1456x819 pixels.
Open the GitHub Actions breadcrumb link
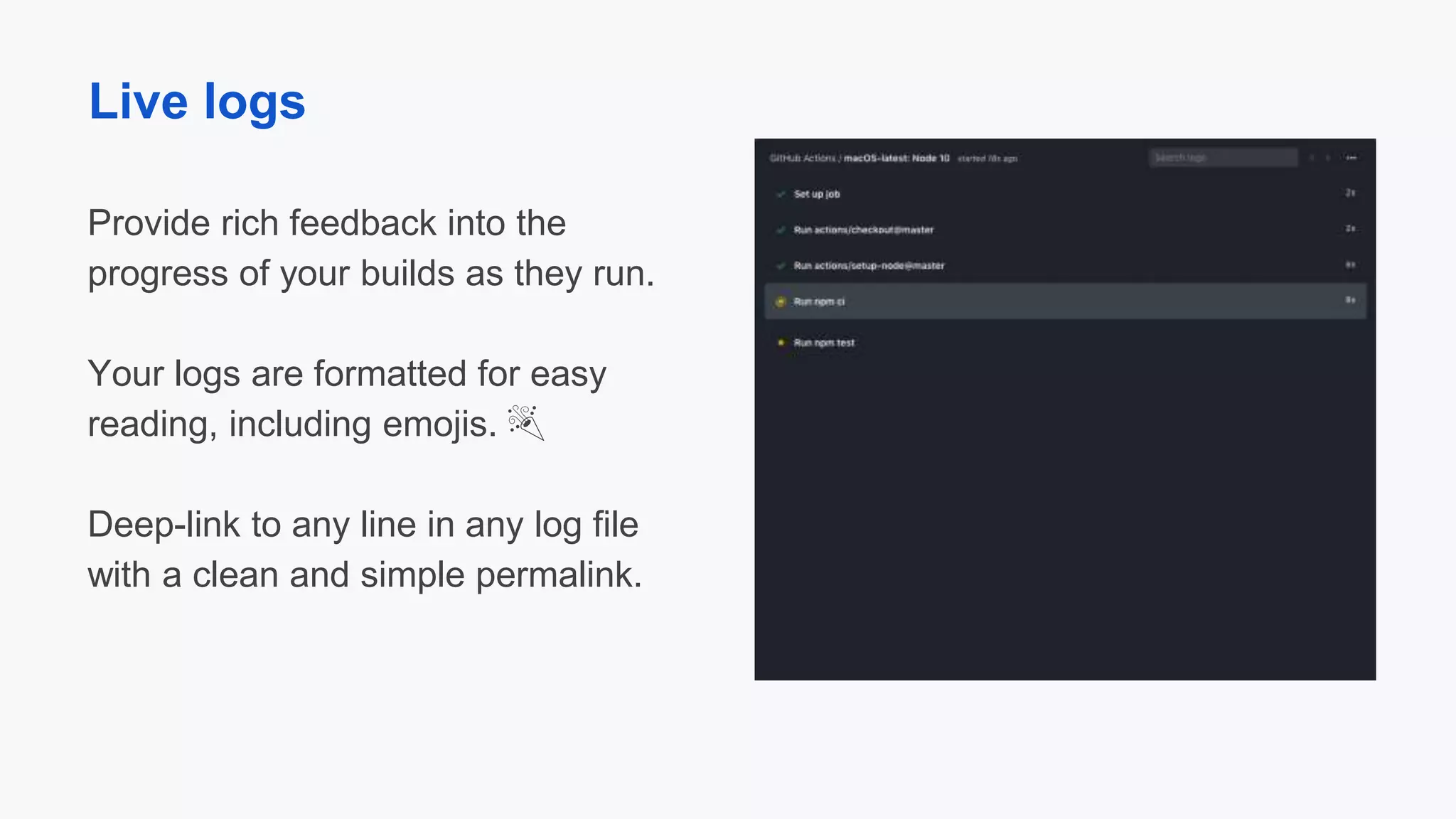(803, 158)
